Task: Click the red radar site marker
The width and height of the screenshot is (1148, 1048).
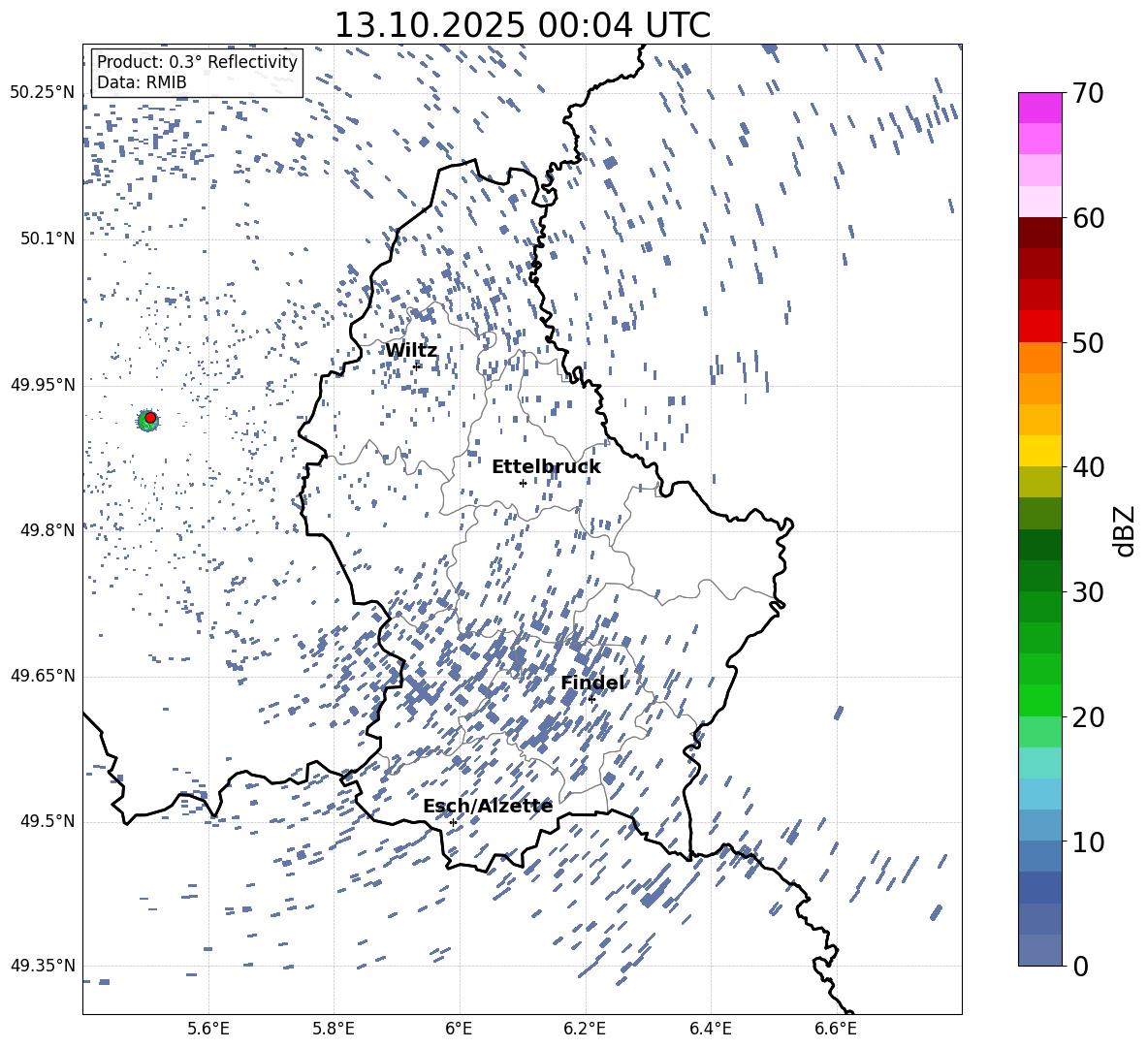Action: point(150,418)
